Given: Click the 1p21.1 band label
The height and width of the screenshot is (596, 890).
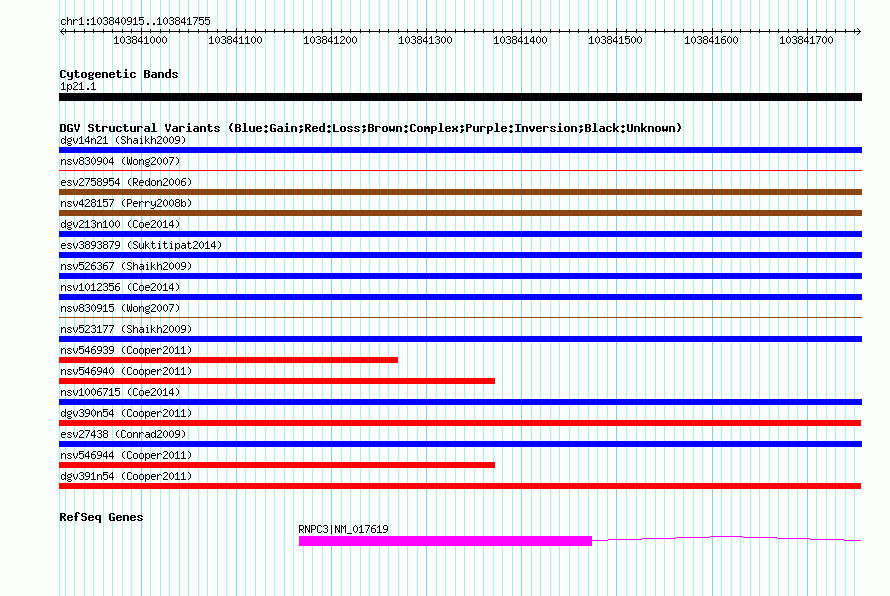Looking at the screenshot, I should (78, 86).
